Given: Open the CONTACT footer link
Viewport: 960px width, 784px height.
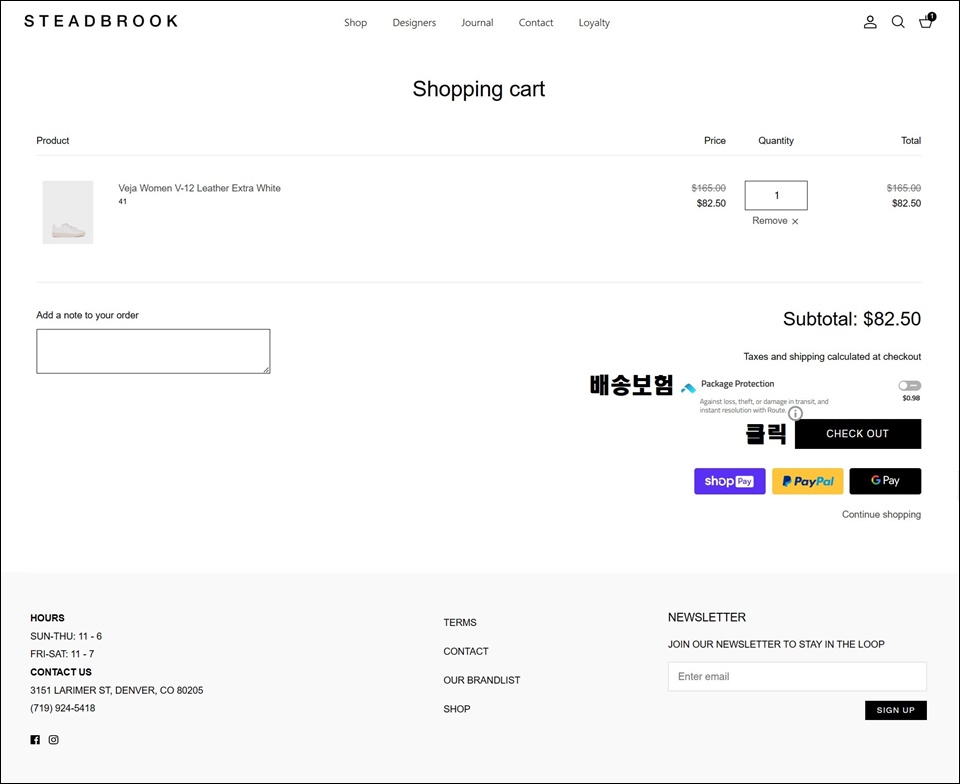Looking at the screenshot, I should [466, 651].
